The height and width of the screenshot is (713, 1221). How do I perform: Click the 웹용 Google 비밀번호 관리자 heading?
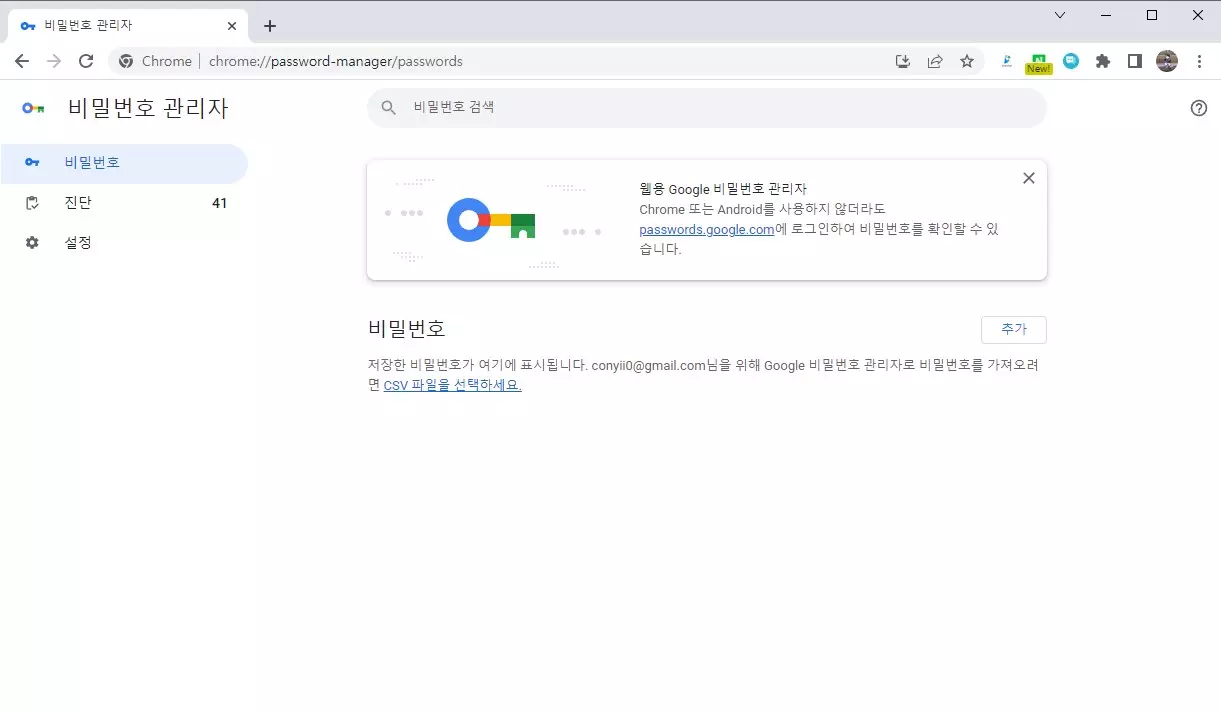point(723,188)
